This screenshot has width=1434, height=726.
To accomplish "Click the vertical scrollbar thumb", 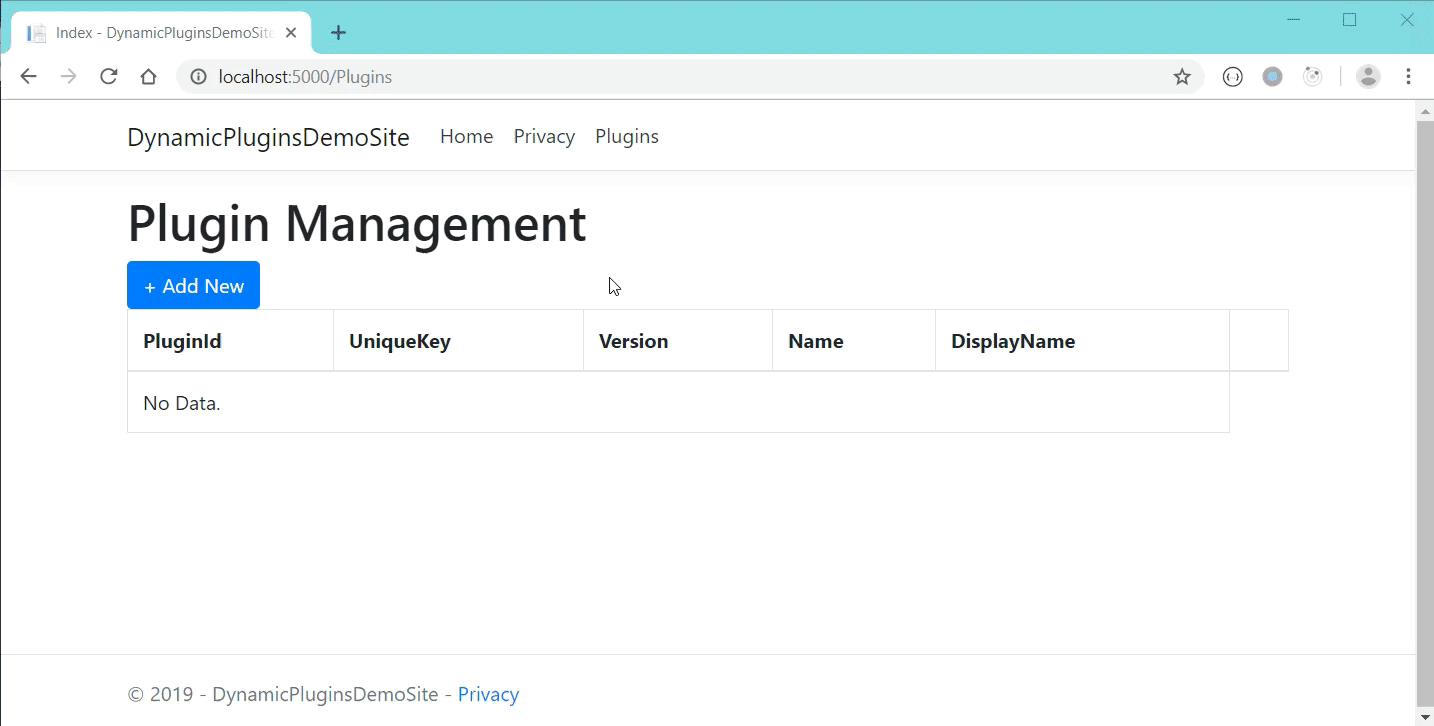I will pos(1425,413).
